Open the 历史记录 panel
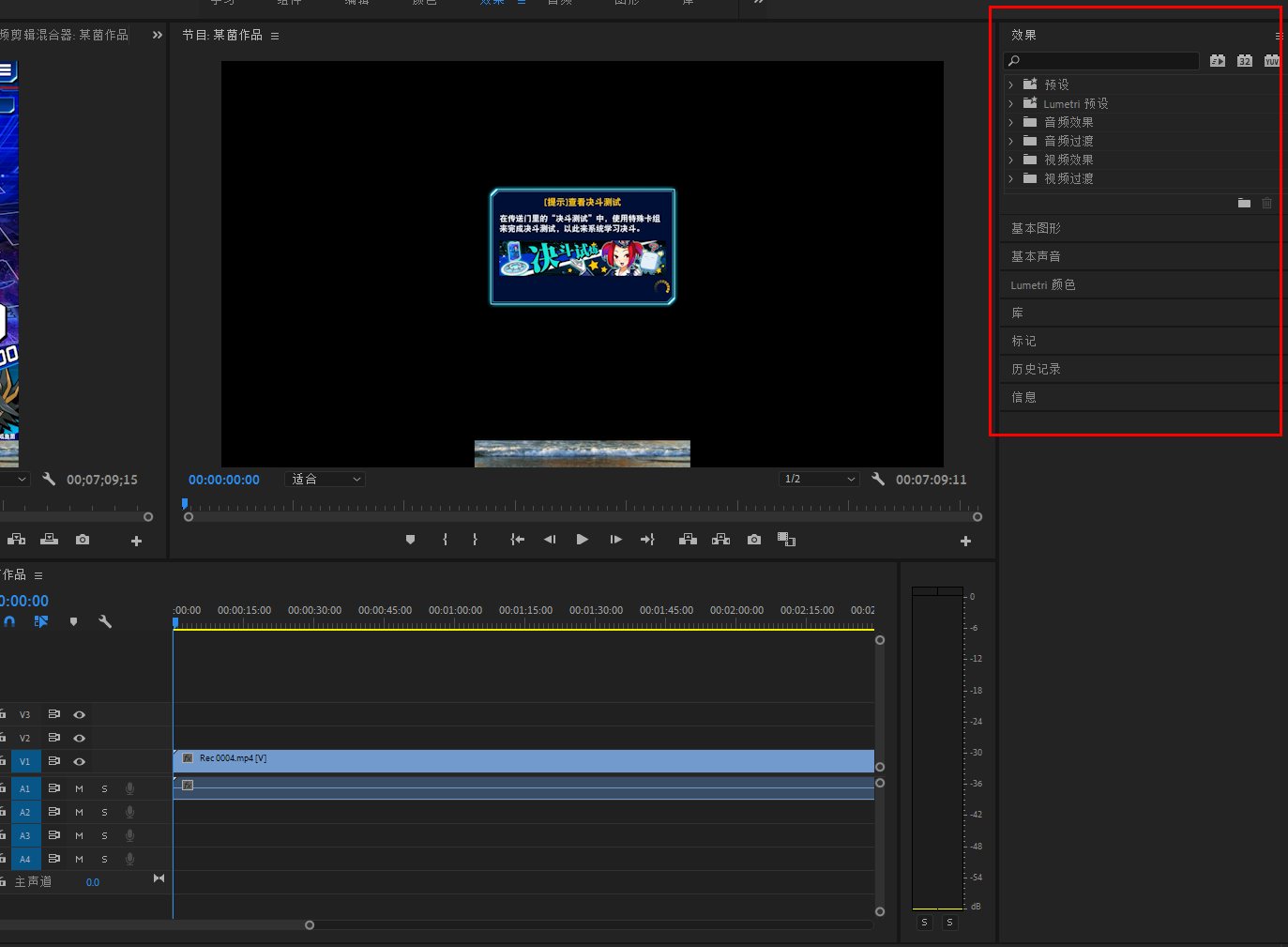The width and height of the screenshot is (1288, 947). 1036,369
